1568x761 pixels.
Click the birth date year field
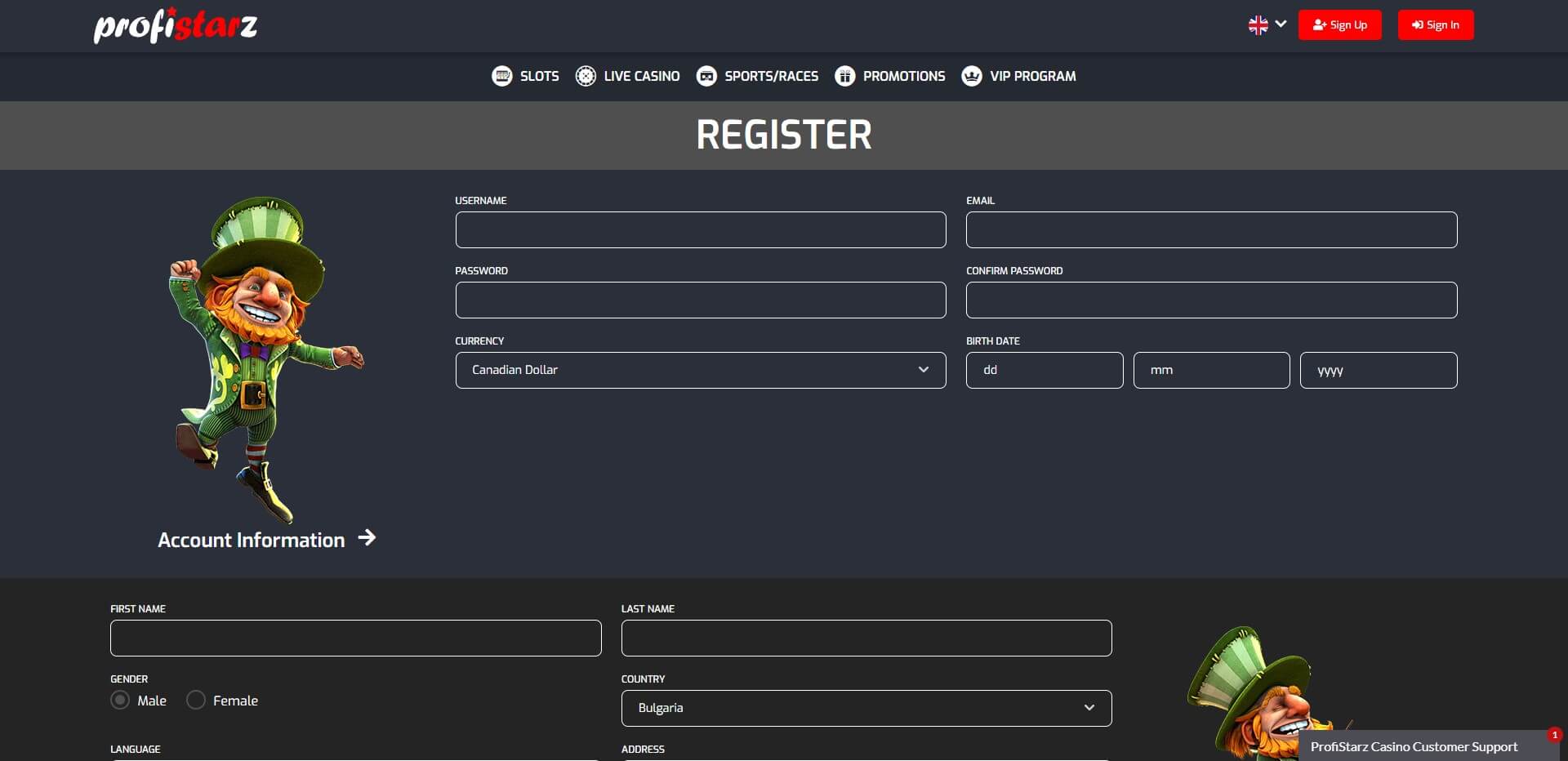pos(1379,371)
